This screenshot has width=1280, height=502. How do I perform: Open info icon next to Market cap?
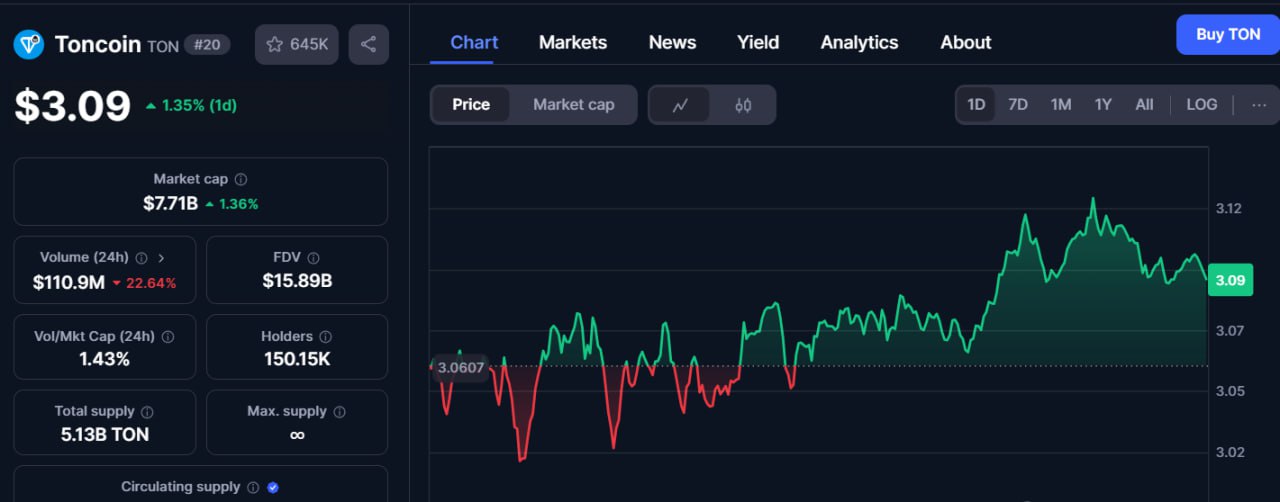pyautogui.click(x=241, y=179)
